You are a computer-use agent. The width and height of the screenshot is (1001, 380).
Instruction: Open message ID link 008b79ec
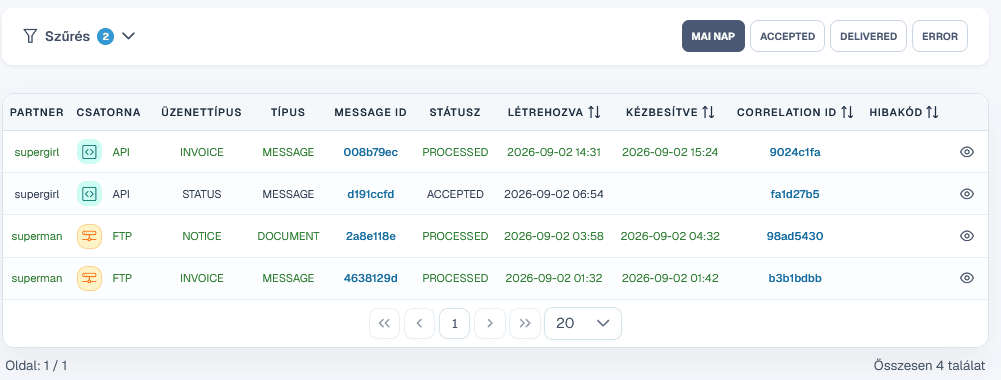click(370, 152)
